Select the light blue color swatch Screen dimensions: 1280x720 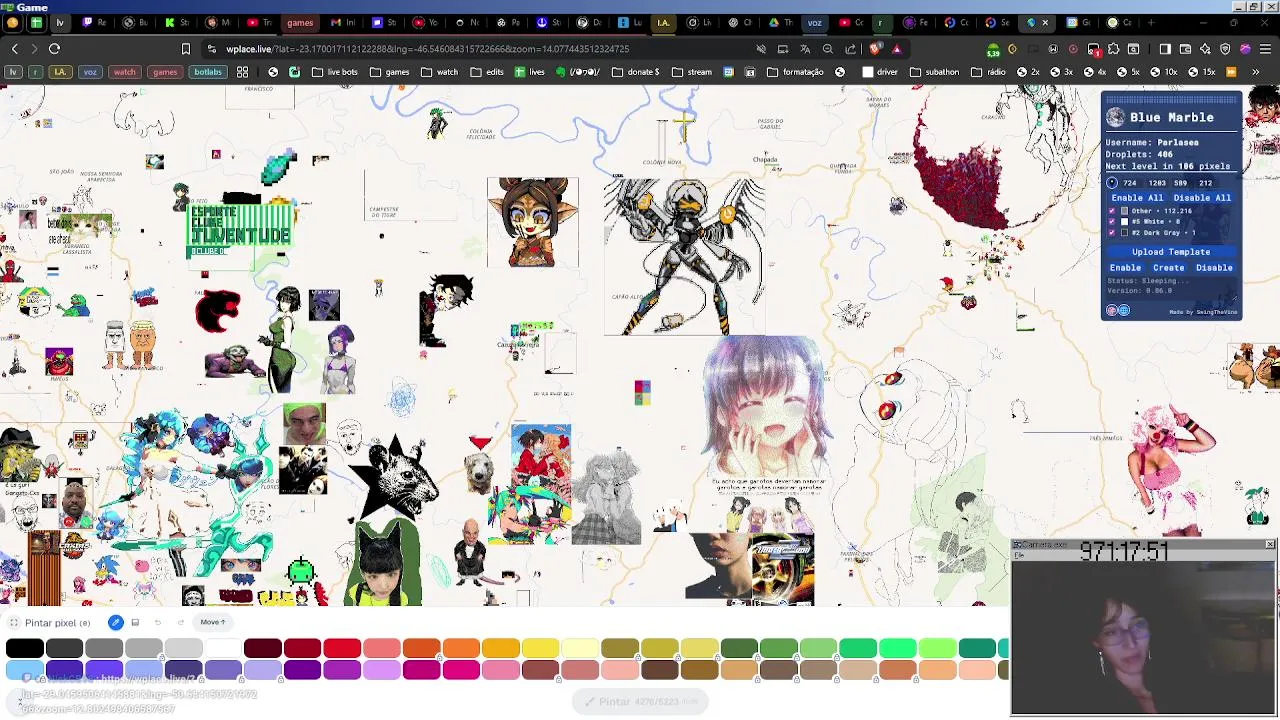[x=24, y=670]
